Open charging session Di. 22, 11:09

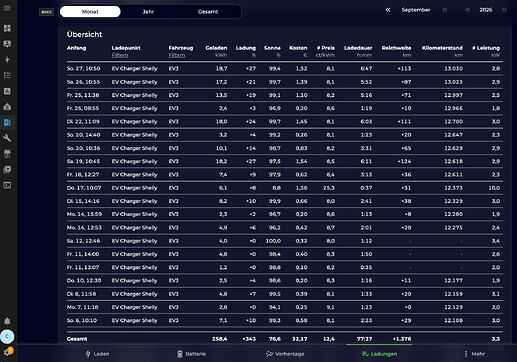(x=285, y=121)
